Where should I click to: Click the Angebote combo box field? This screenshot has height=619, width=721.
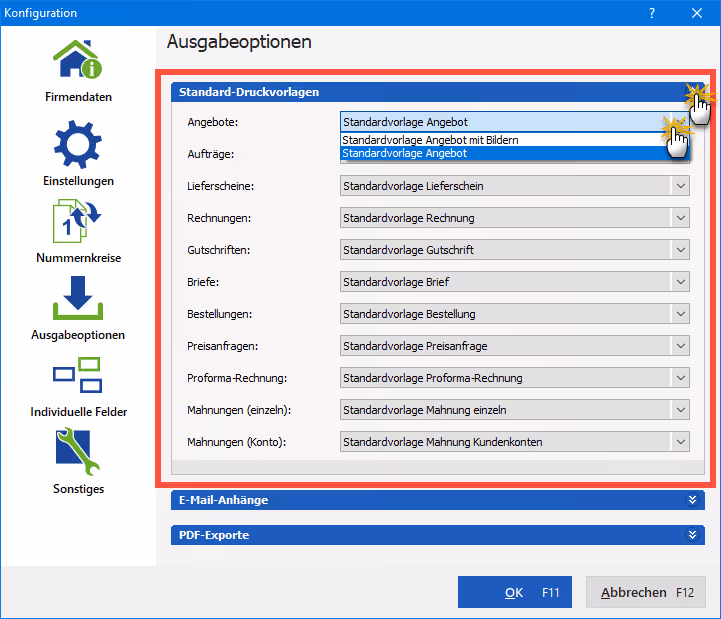pos(515,122)
